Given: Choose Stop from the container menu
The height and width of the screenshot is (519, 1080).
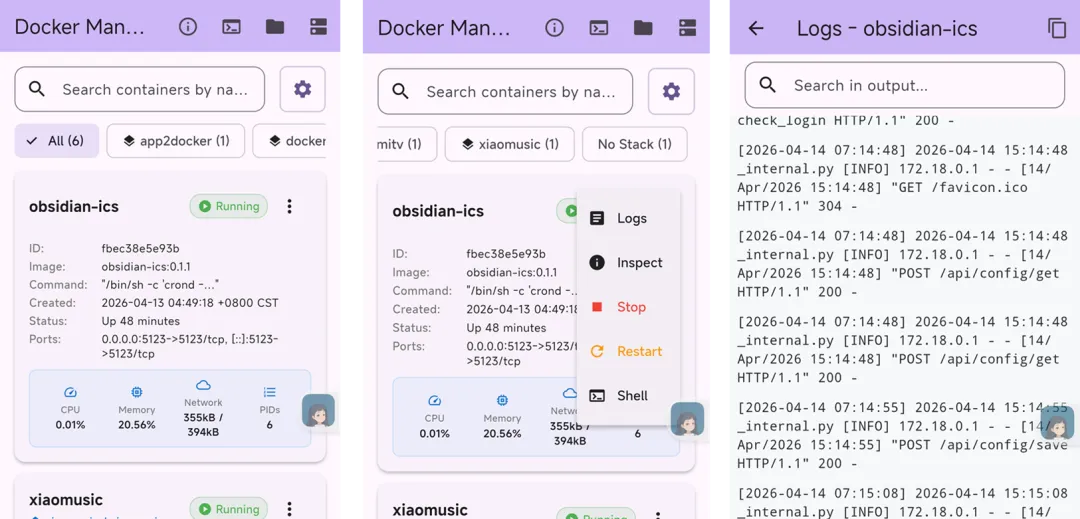Looking at the screenshot, I should [x=628, y=307].
